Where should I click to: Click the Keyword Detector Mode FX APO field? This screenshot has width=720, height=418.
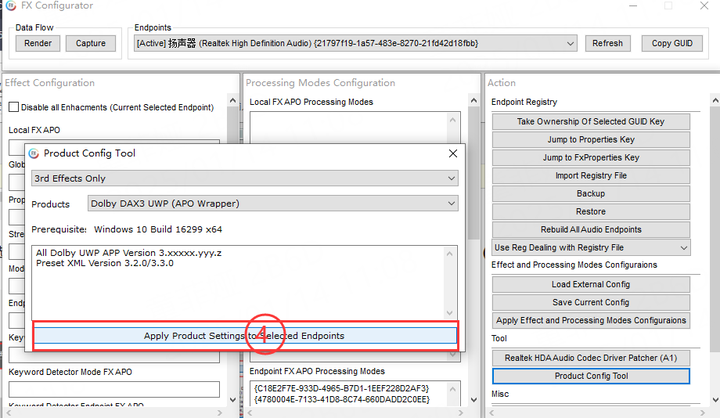tap(113, 389)
